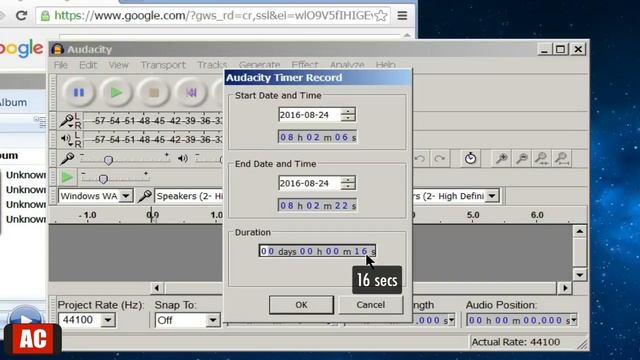Viewport: 640px width, 360px height.
Task: Click the Chrome address bar URL
Action: pos(213,16)
